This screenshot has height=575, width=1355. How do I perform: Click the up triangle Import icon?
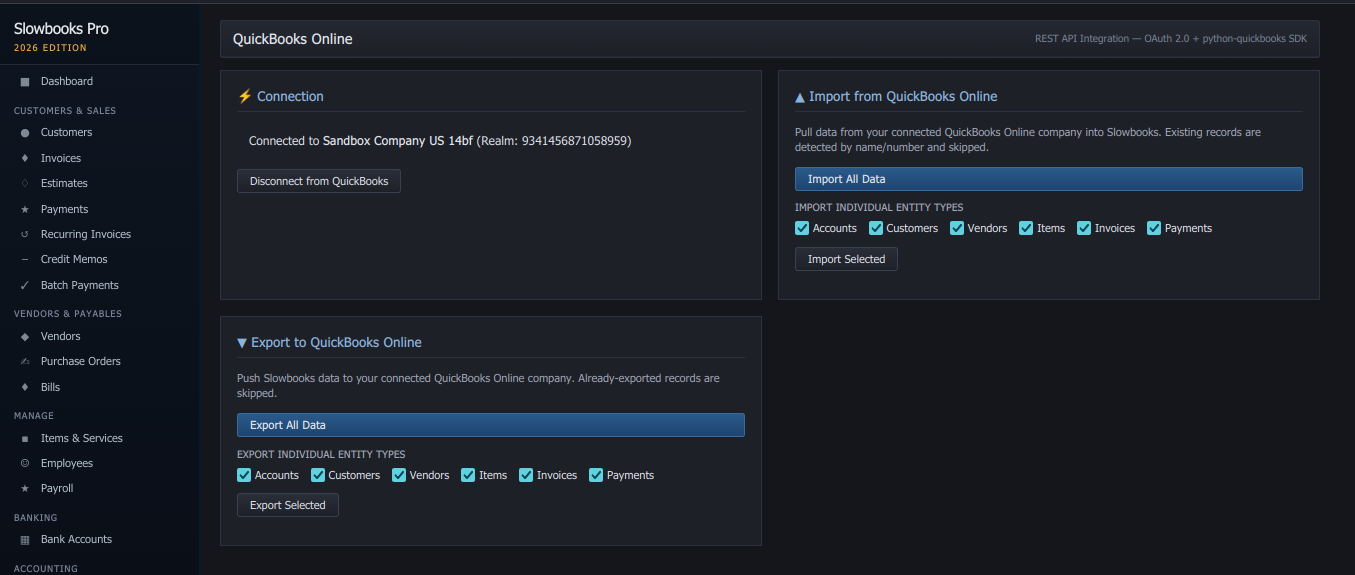(800, 97)
